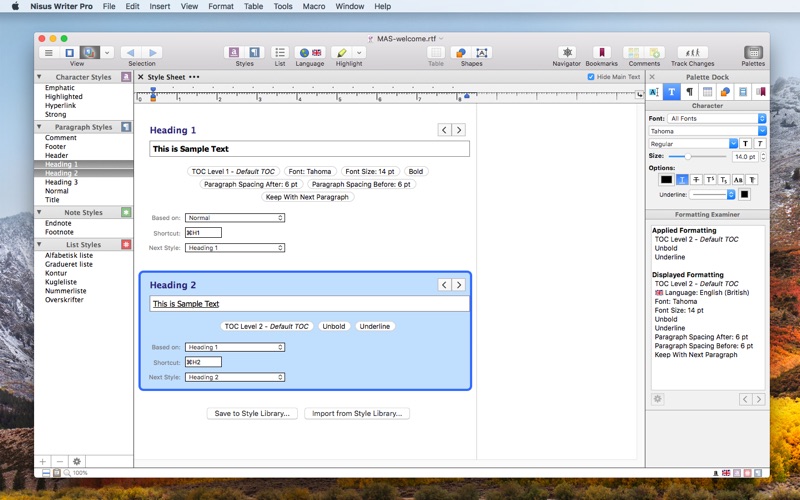Open the underline color swatch
The width and height of the screenshot is (800, 500).
pos(744,194)
